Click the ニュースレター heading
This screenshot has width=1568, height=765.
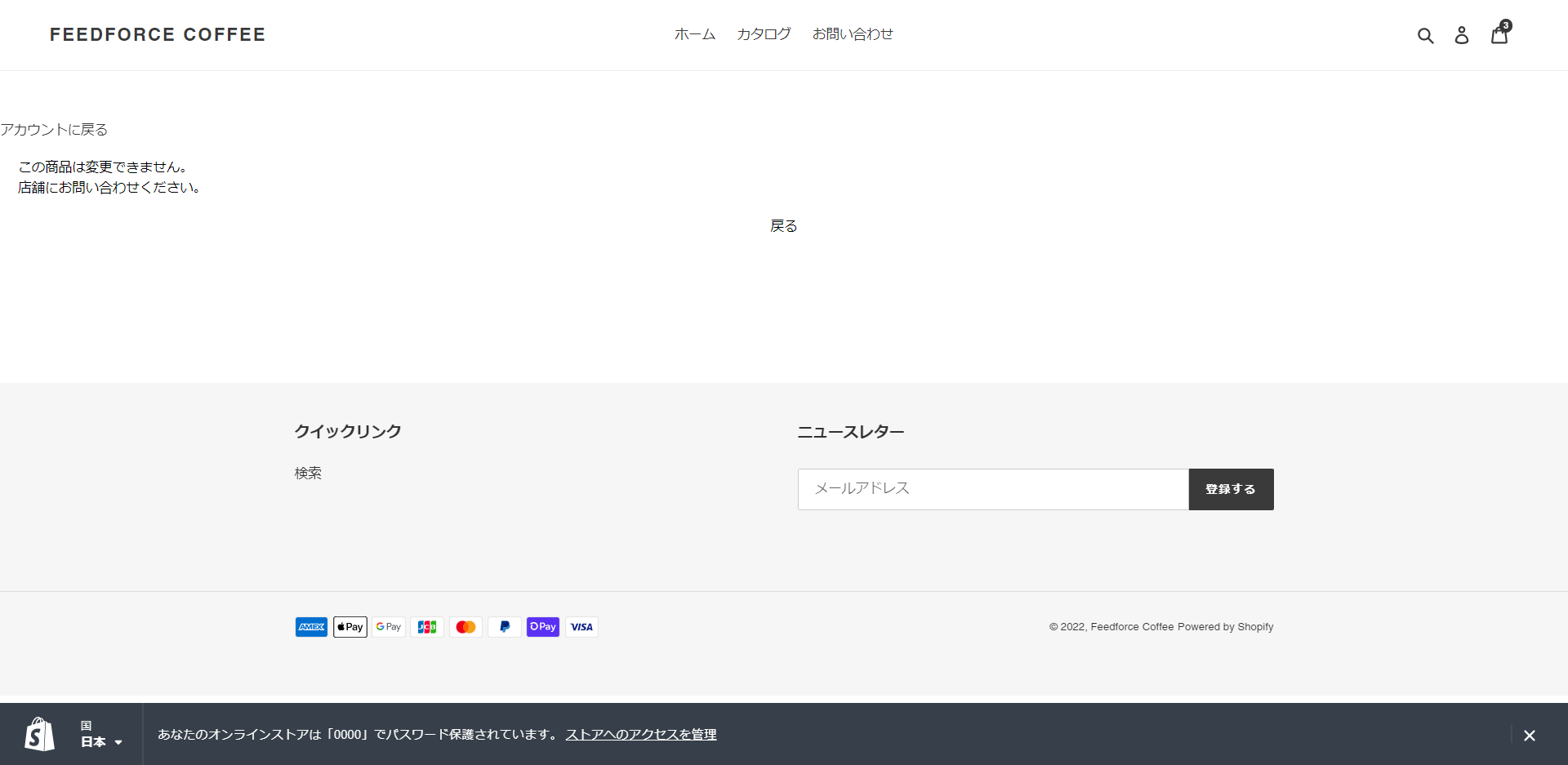pyautogui.click(x=851, y=432)
